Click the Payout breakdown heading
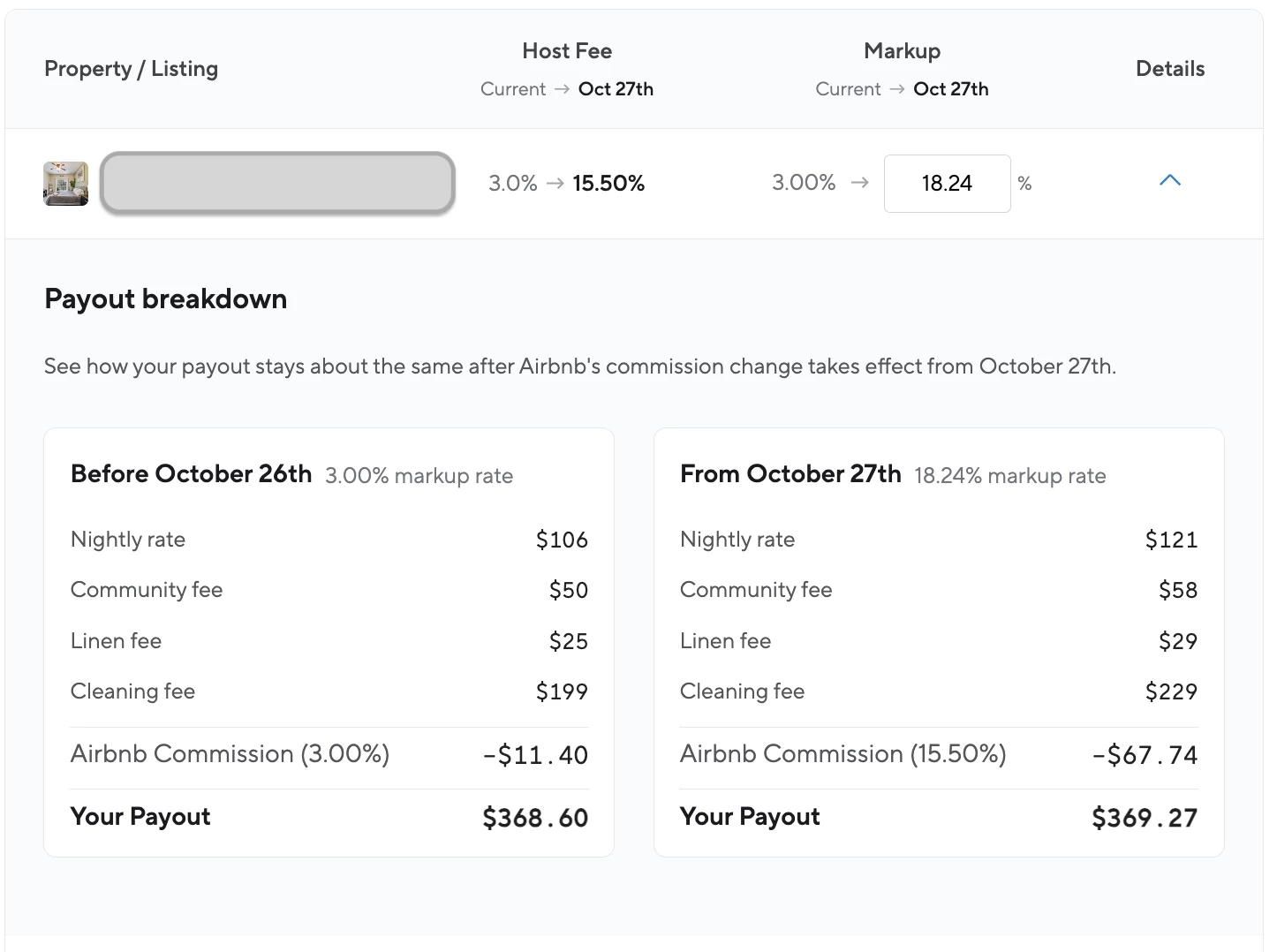1277x952 pixels. coord(165,299)
